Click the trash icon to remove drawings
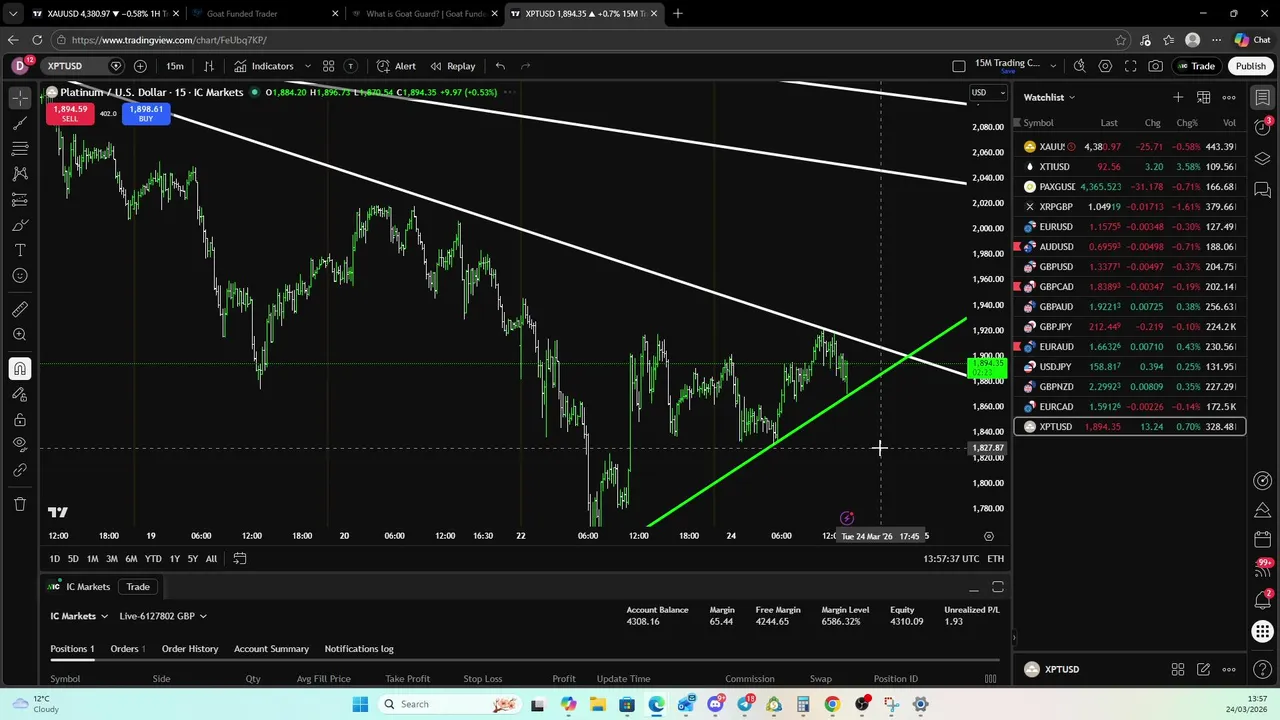 click(20, 504)
